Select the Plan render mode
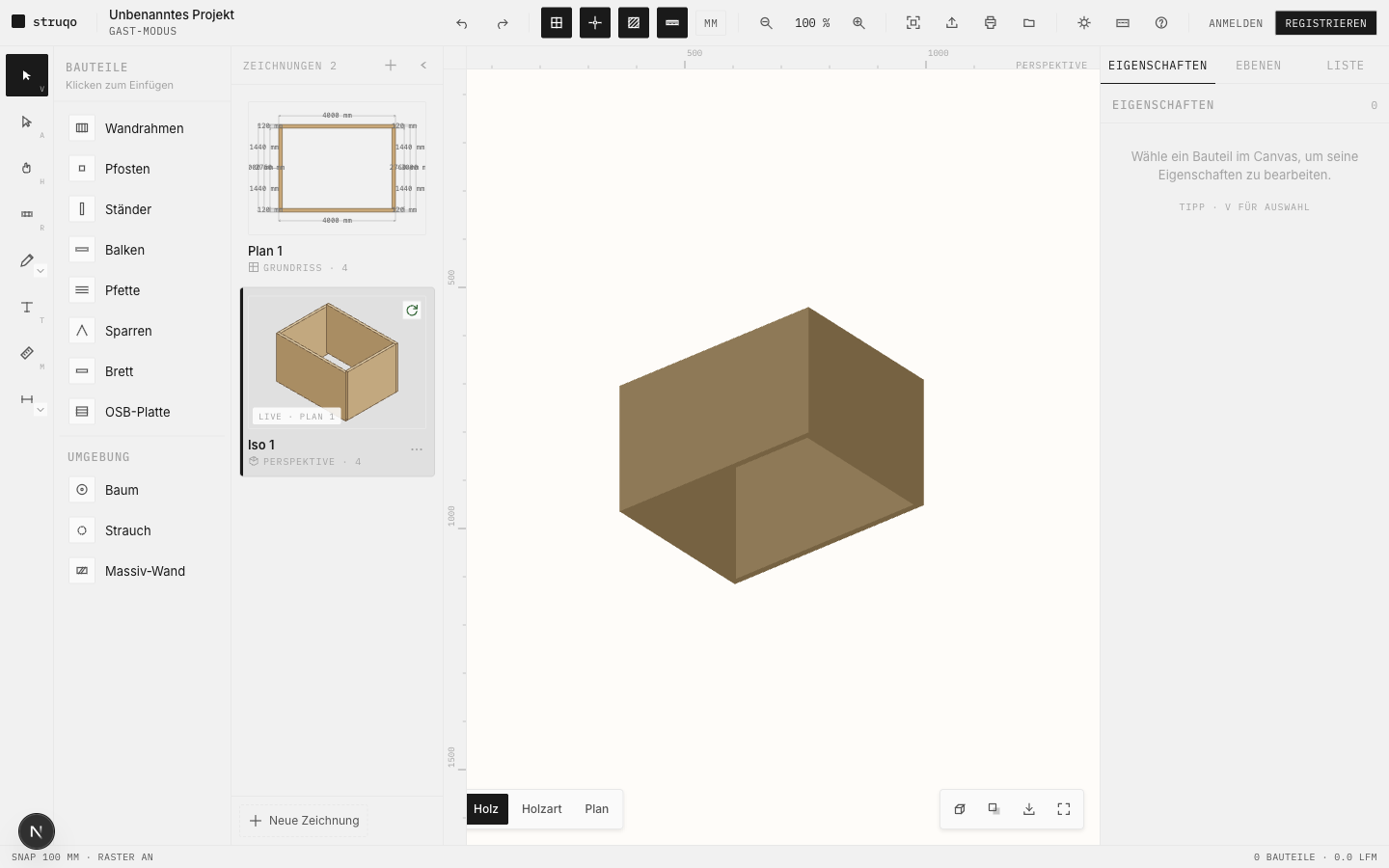The image size is (1389, 868). click(x=597, y=809)
